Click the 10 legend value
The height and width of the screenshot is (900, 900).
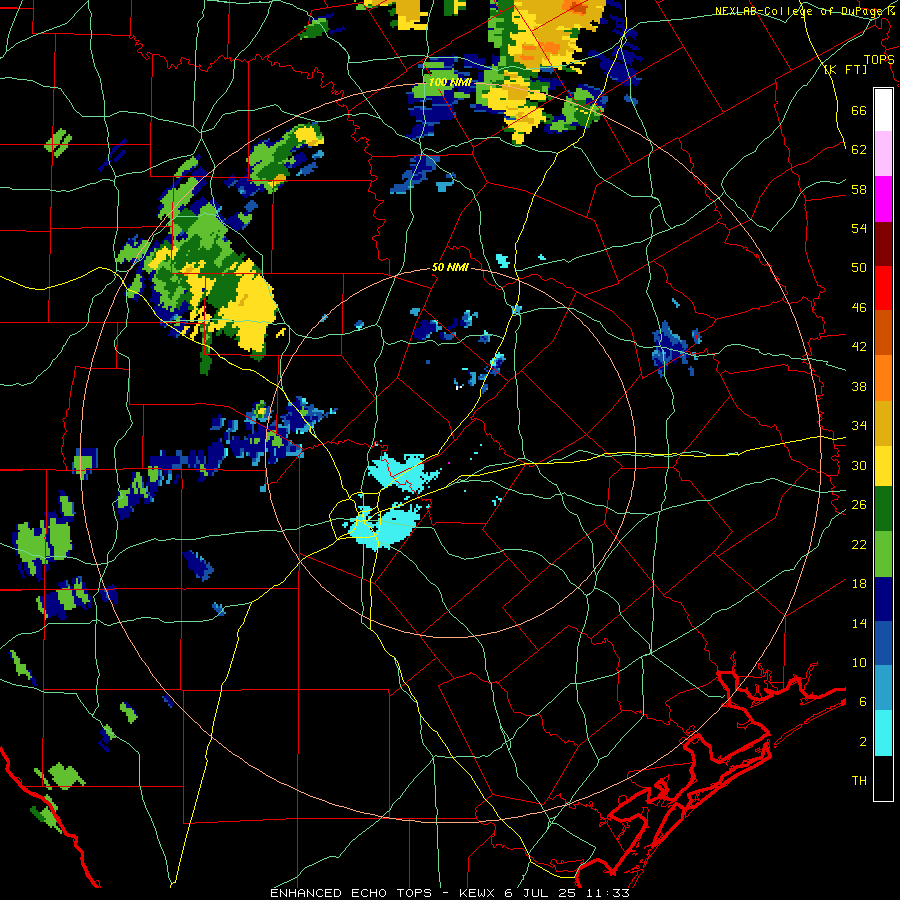[x=859, y=662]
